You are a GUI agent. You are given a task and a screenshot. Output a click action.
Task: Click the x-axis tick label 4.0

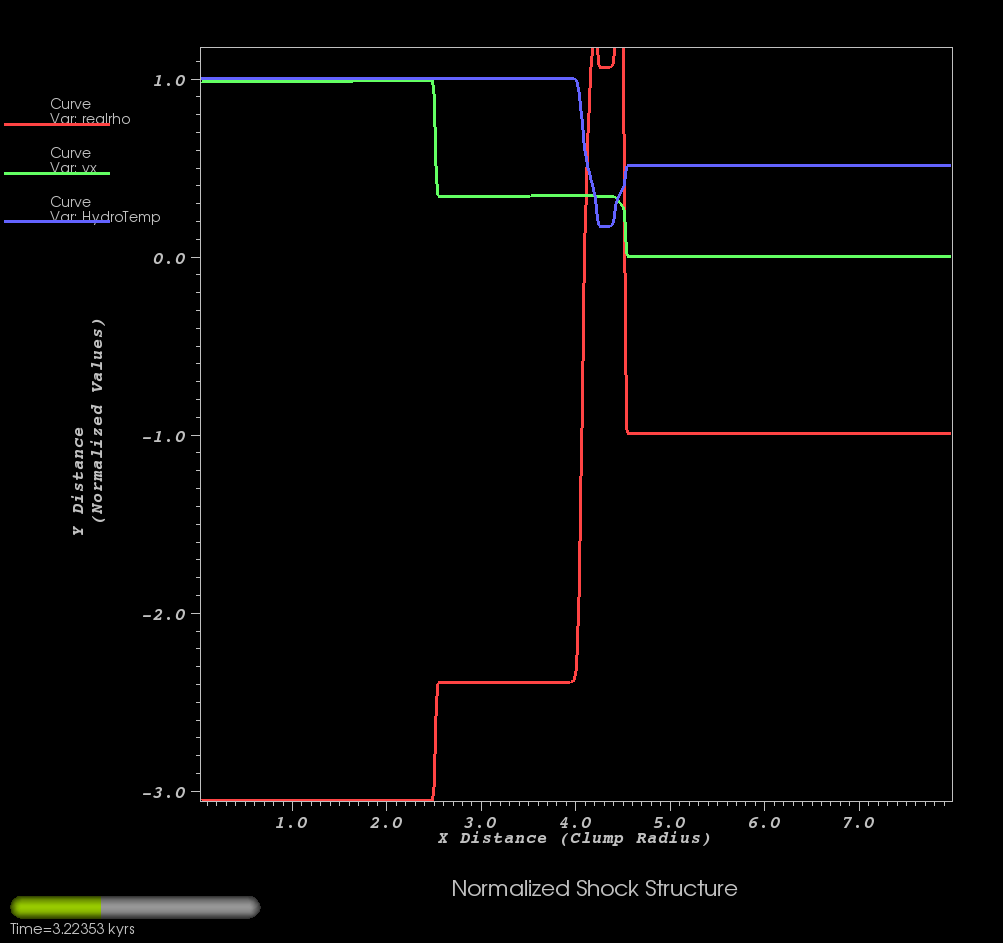point(575,823)
